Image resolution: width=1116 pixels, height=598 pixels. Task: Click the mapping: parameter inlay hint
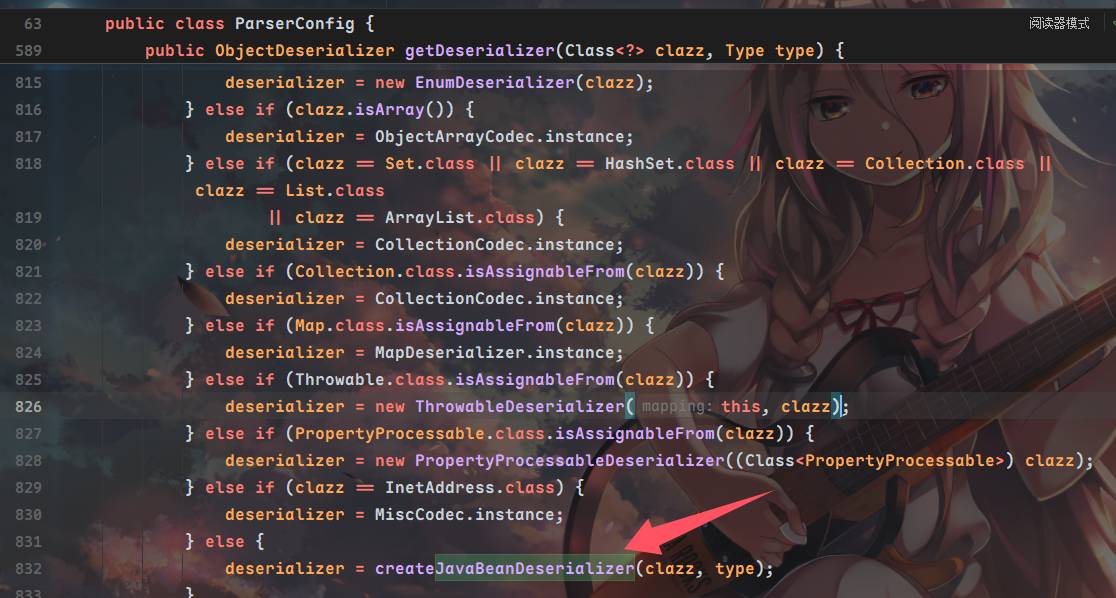pos(676,406)
